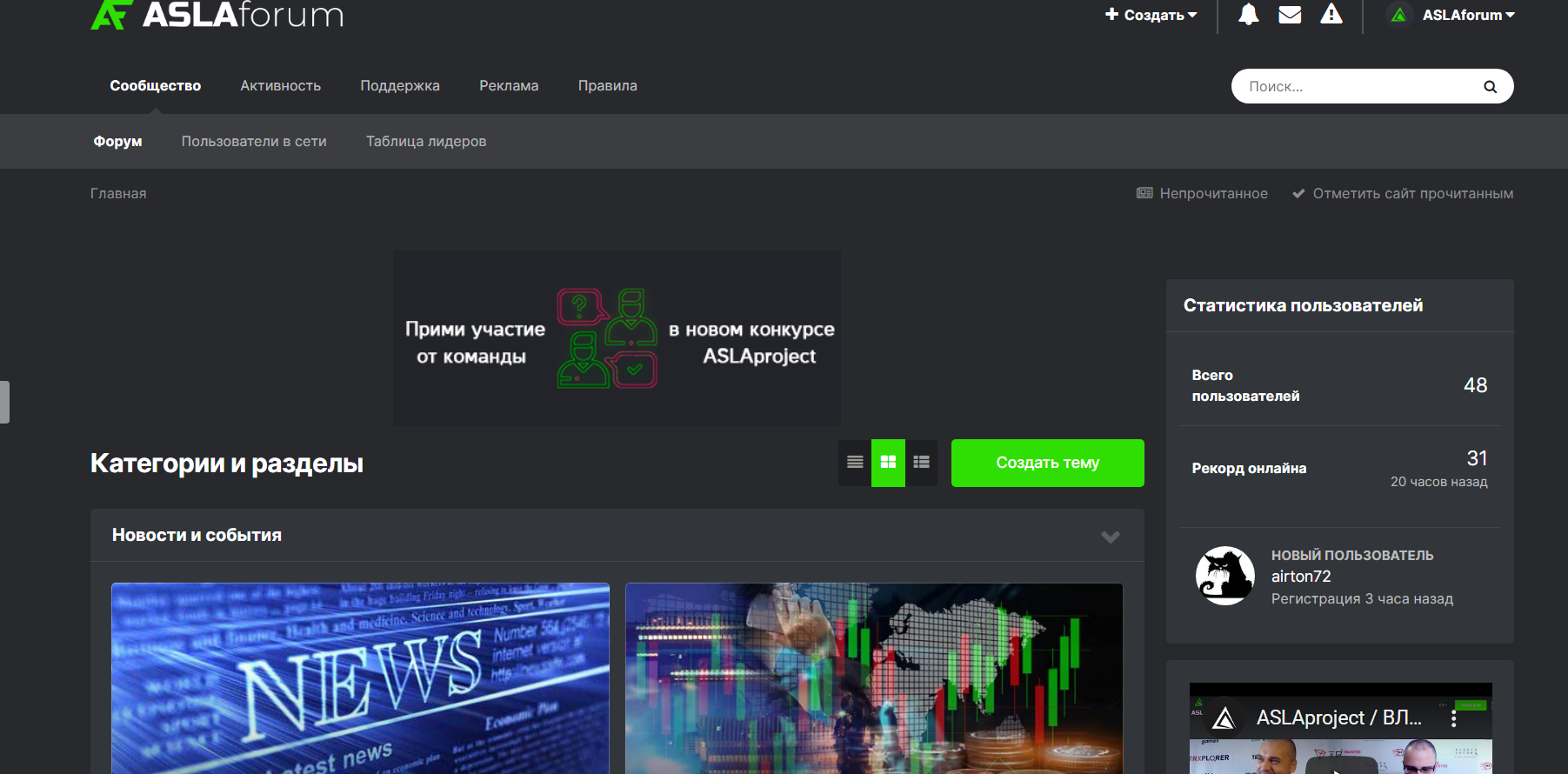Open the Новости и события heading link
The height and width of the screenshot is (774, 1568).
coord(197,535)
